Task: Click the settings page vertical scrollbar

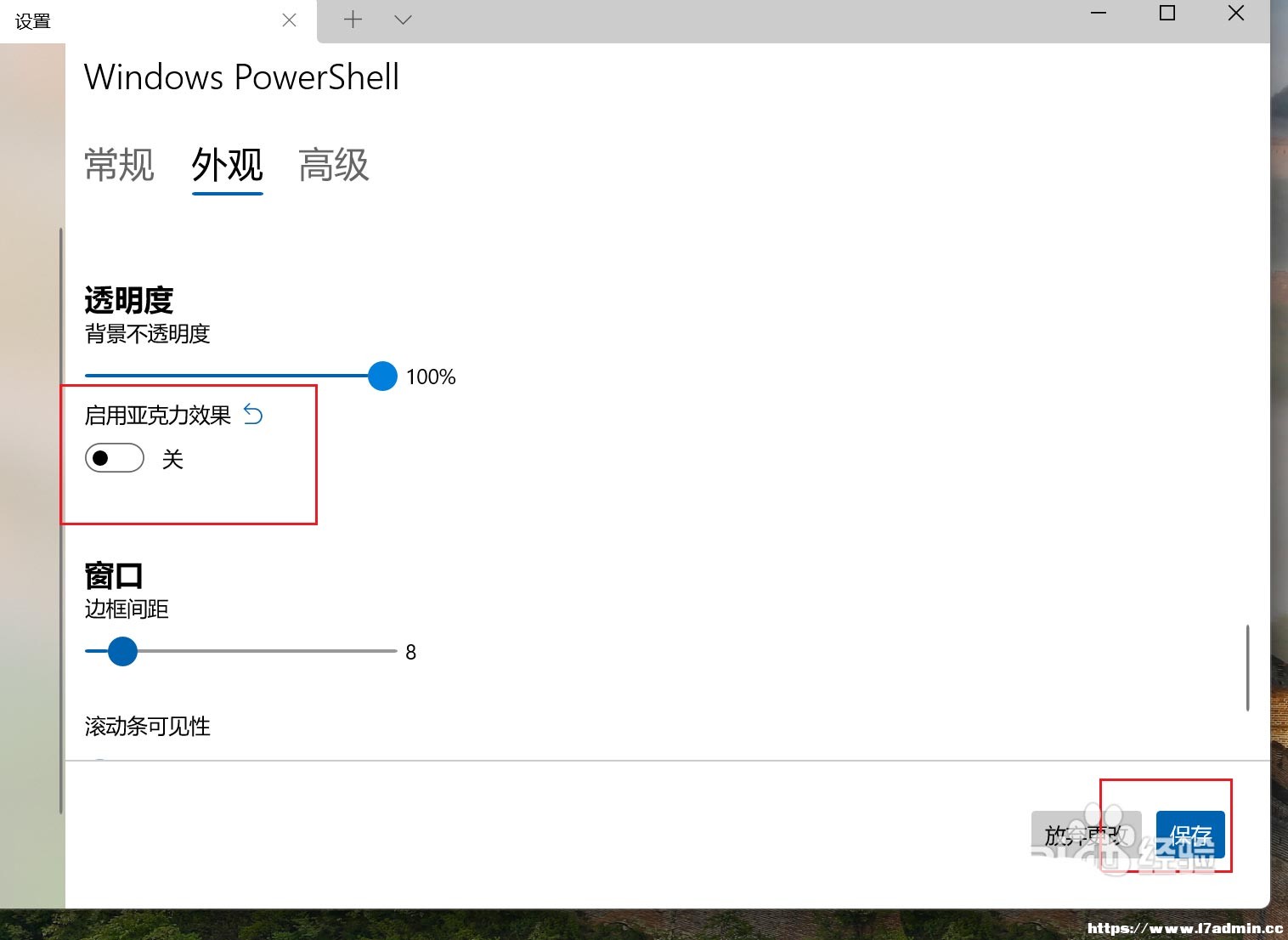Action: 1247,668
